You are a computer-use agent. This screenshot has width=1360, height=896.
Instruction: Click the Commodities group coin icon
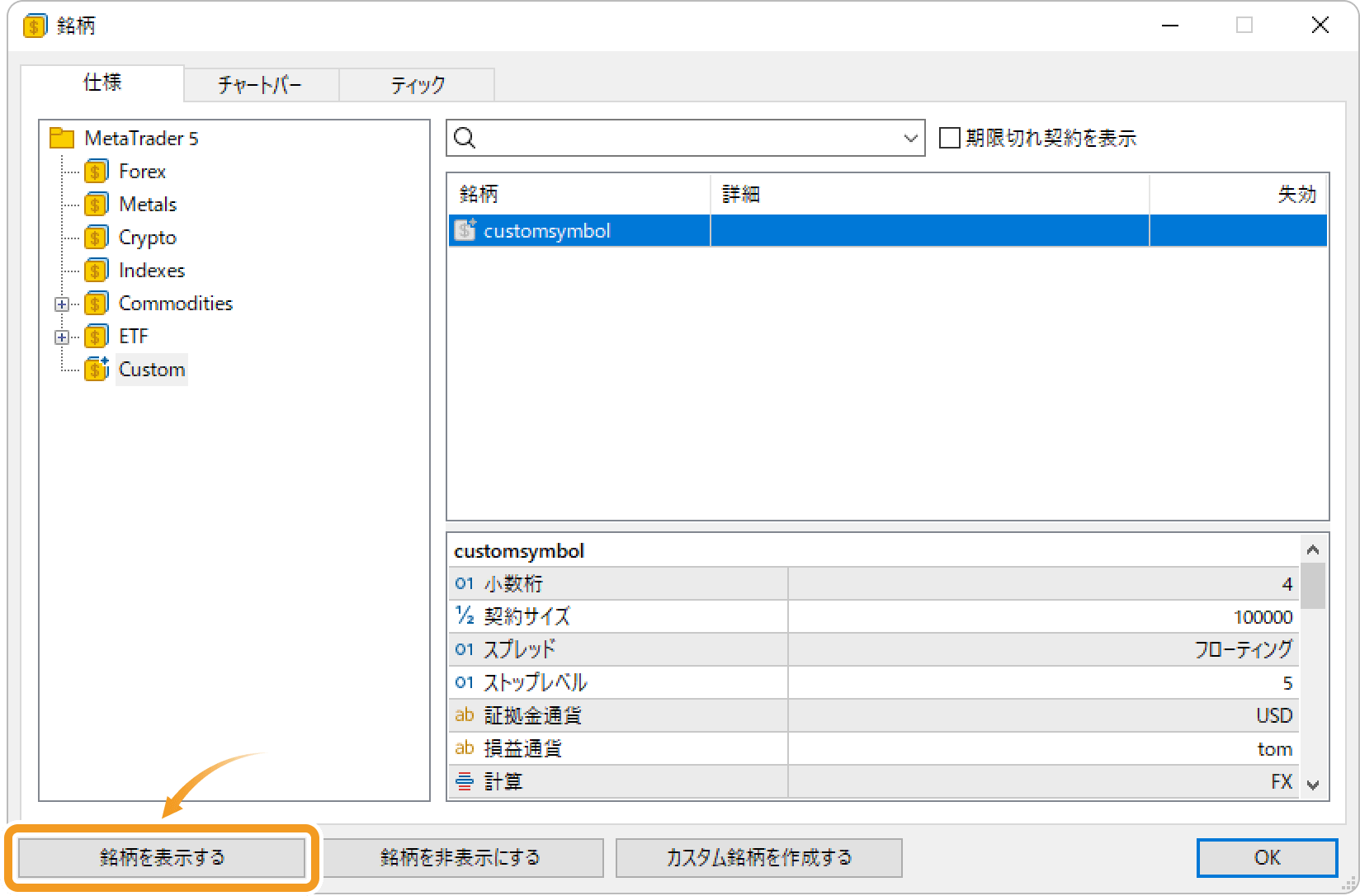click(x=97, y=304)
